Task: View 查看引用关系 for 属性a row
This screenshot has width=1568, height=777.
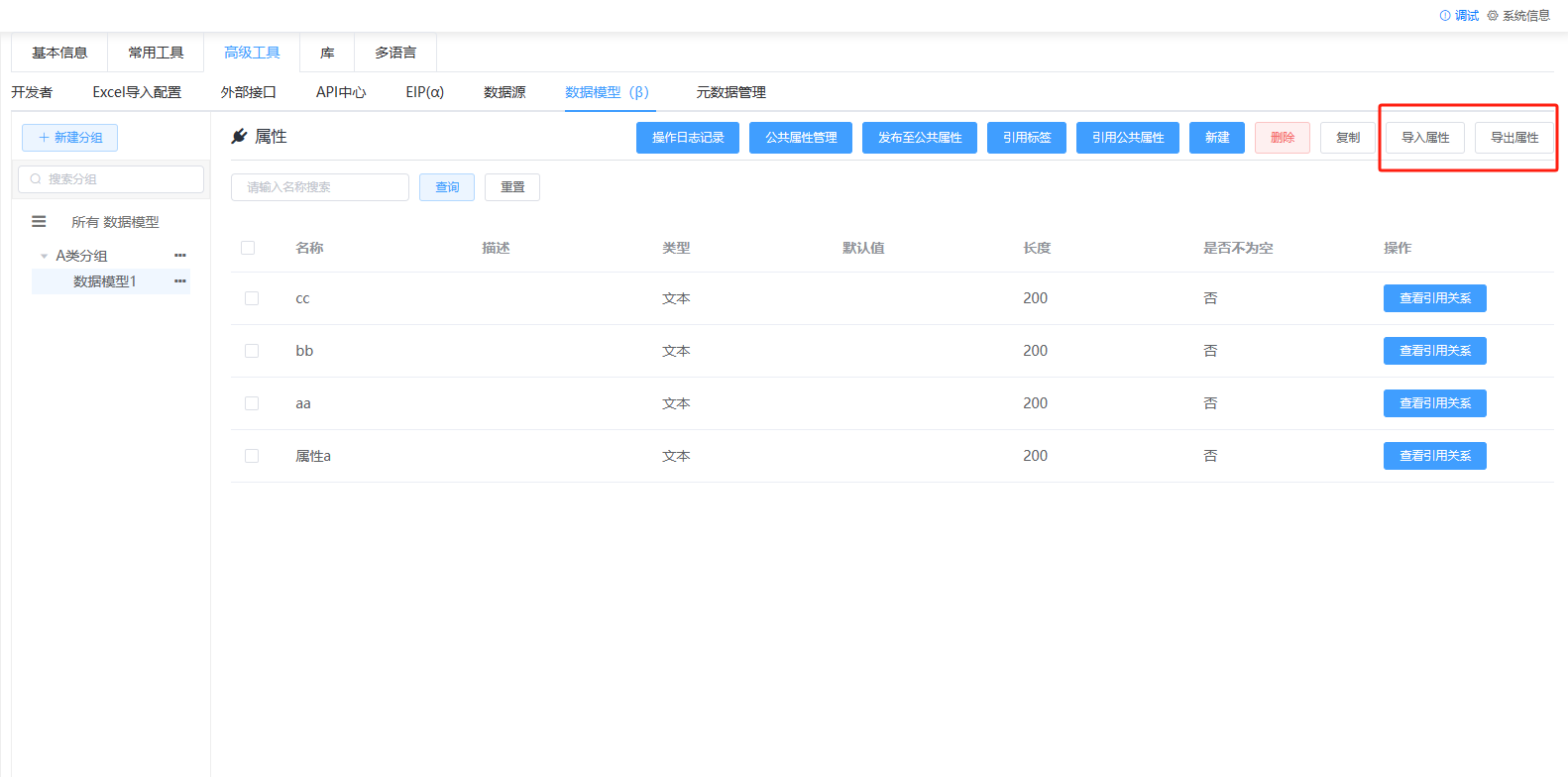Action: pyautogui.click(x=1434, y=456)
